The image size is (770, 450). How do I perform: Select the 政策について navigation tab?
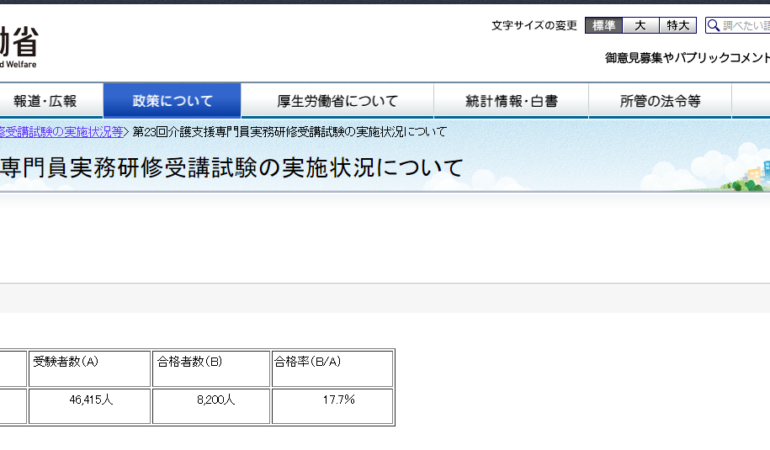pyautogui.click(x=172, y=101)
